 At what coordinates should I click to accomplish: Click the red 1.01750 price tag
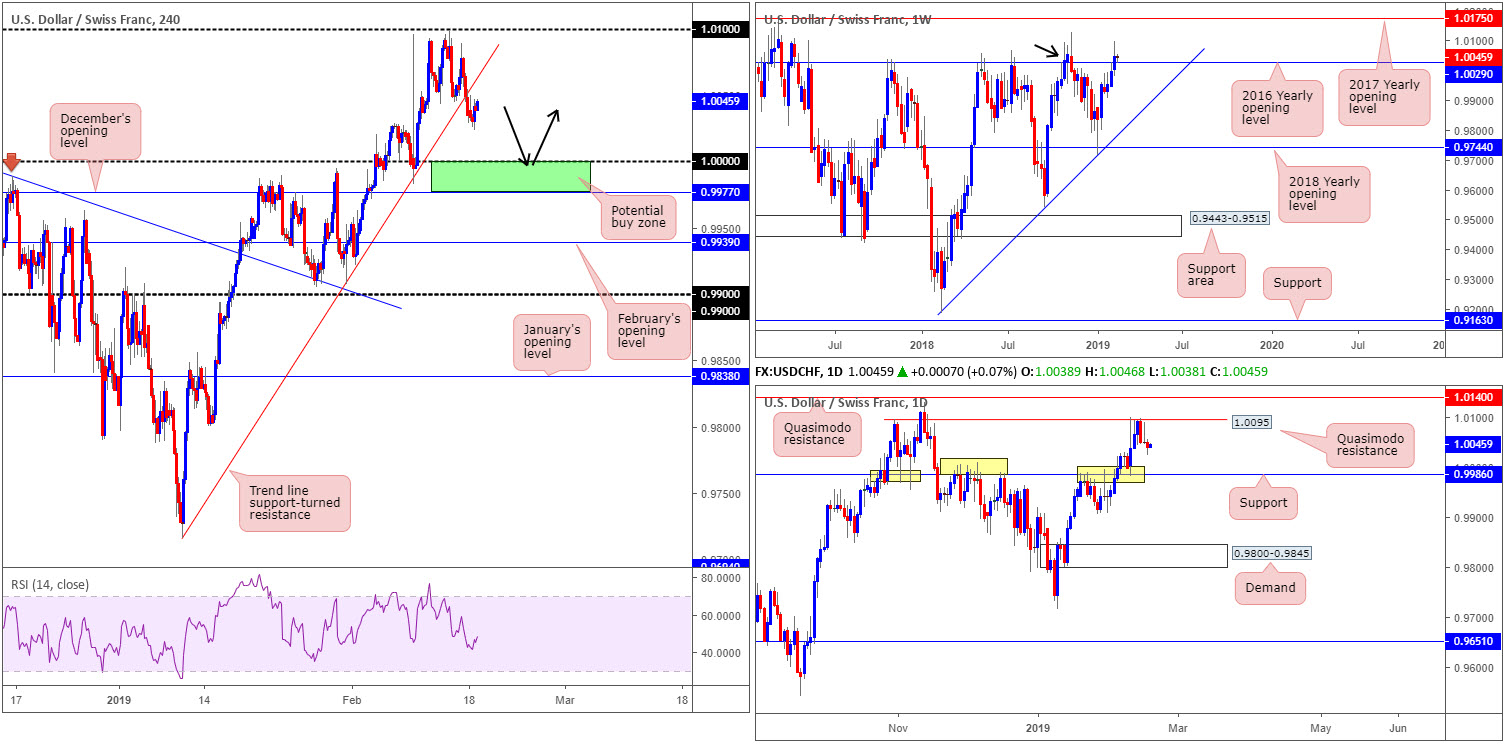[1475, 18]
